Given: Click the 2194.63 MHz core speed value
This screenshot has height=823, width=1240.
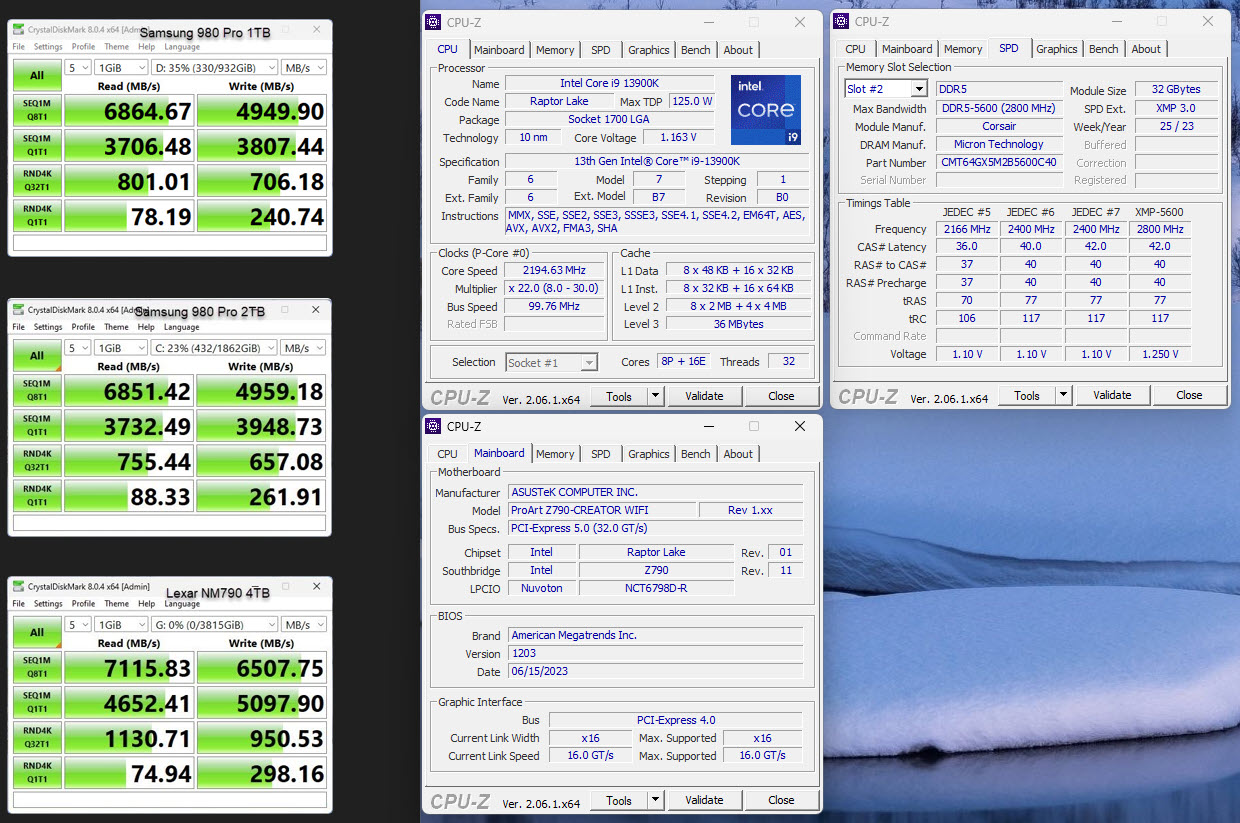Looking at the screenshot, I should pyautogui.click(x=553, y=271).
